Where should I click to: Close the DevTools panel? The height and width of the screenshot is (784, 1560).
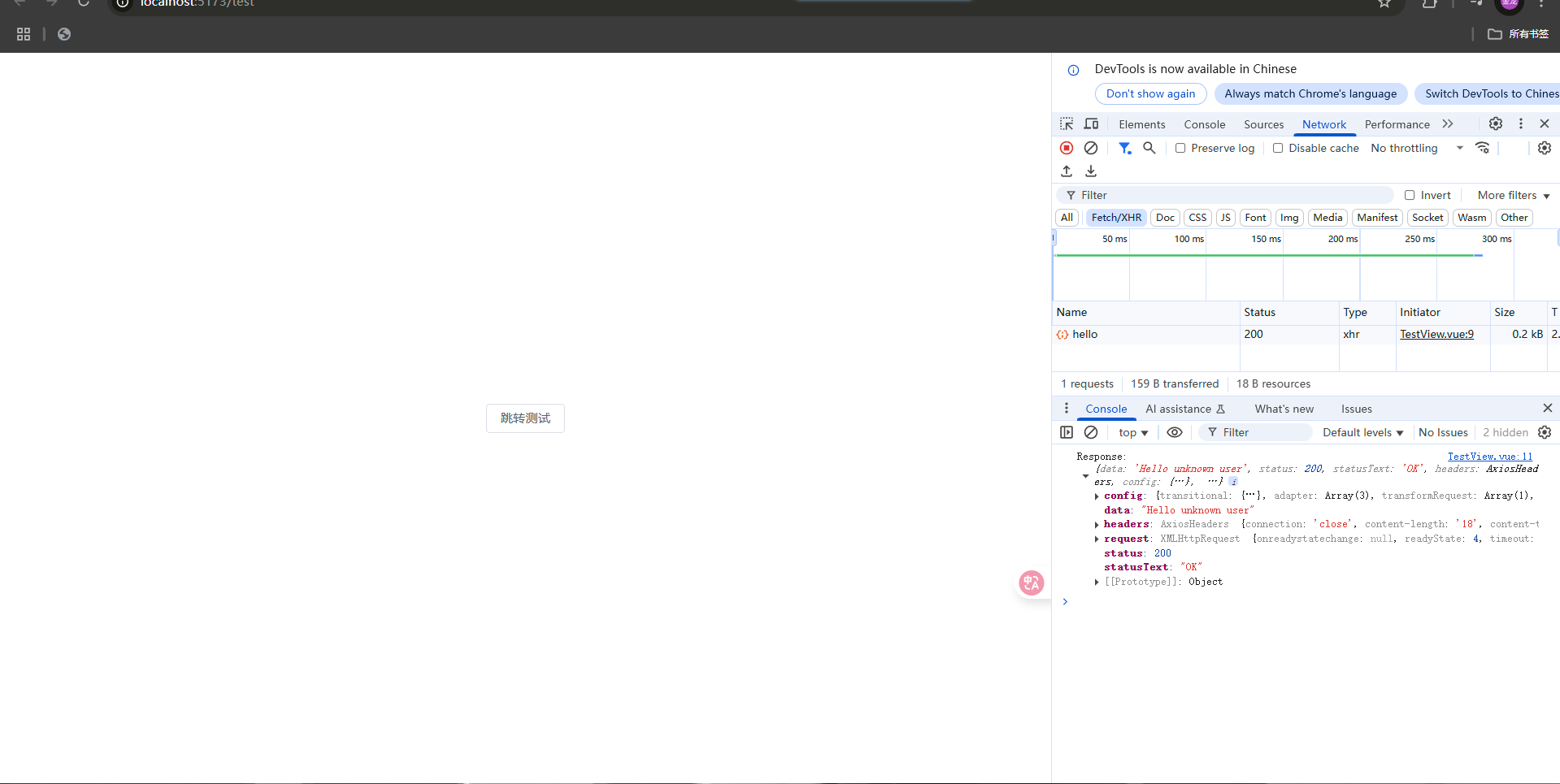coord(1545,123)
